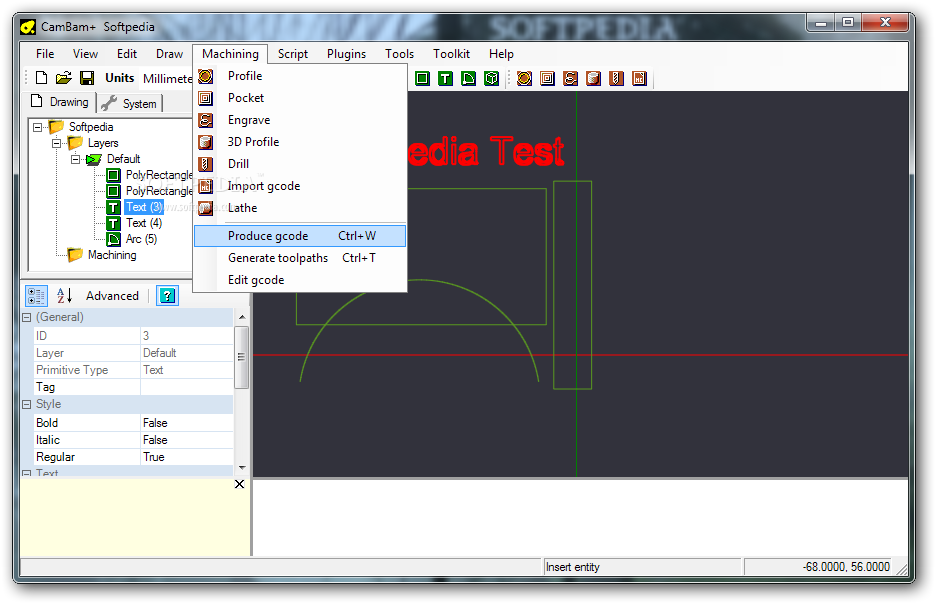Click the NC gcode file toolbar icon
This screenshot has height=604, width=936.
639,78
